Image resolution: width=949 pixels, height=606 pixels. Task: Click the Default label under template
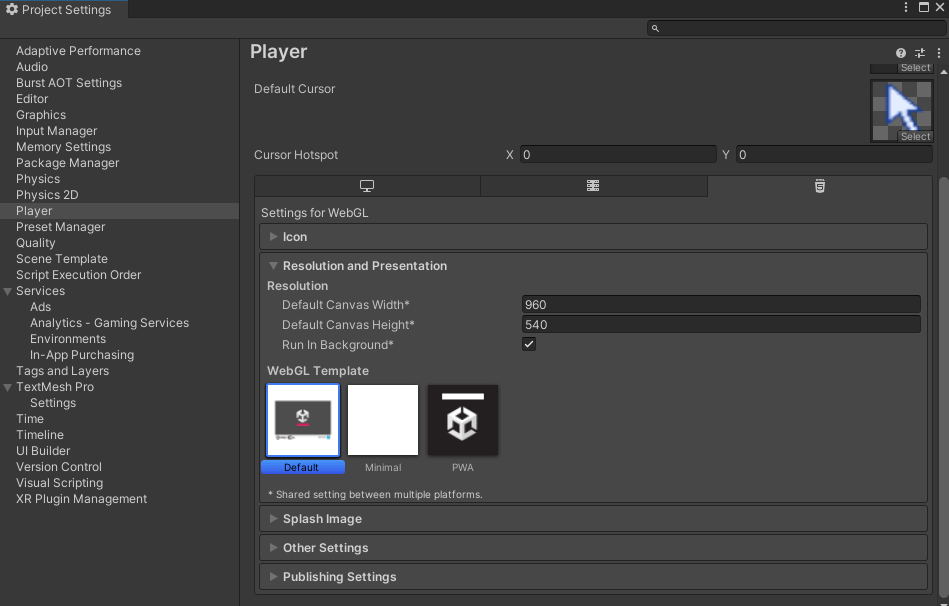(x=302, y=467)
